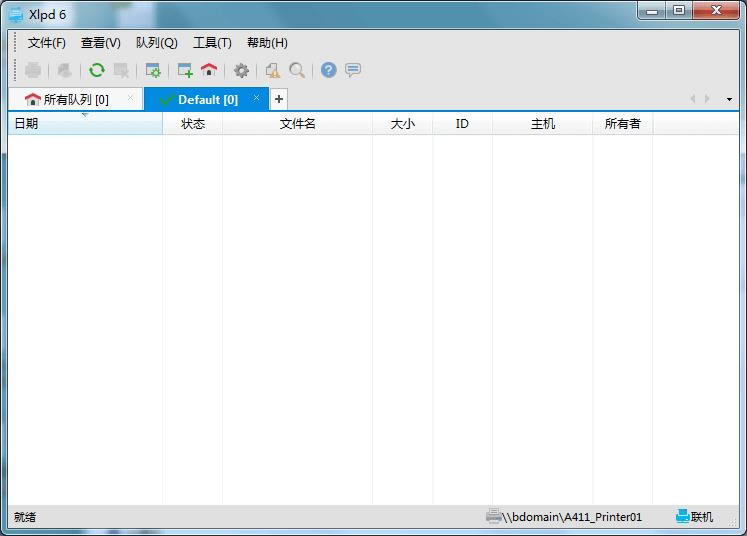747x536 pixels.
Task: Click the green refresh icon in toolbar
Action: pos(96,70)
